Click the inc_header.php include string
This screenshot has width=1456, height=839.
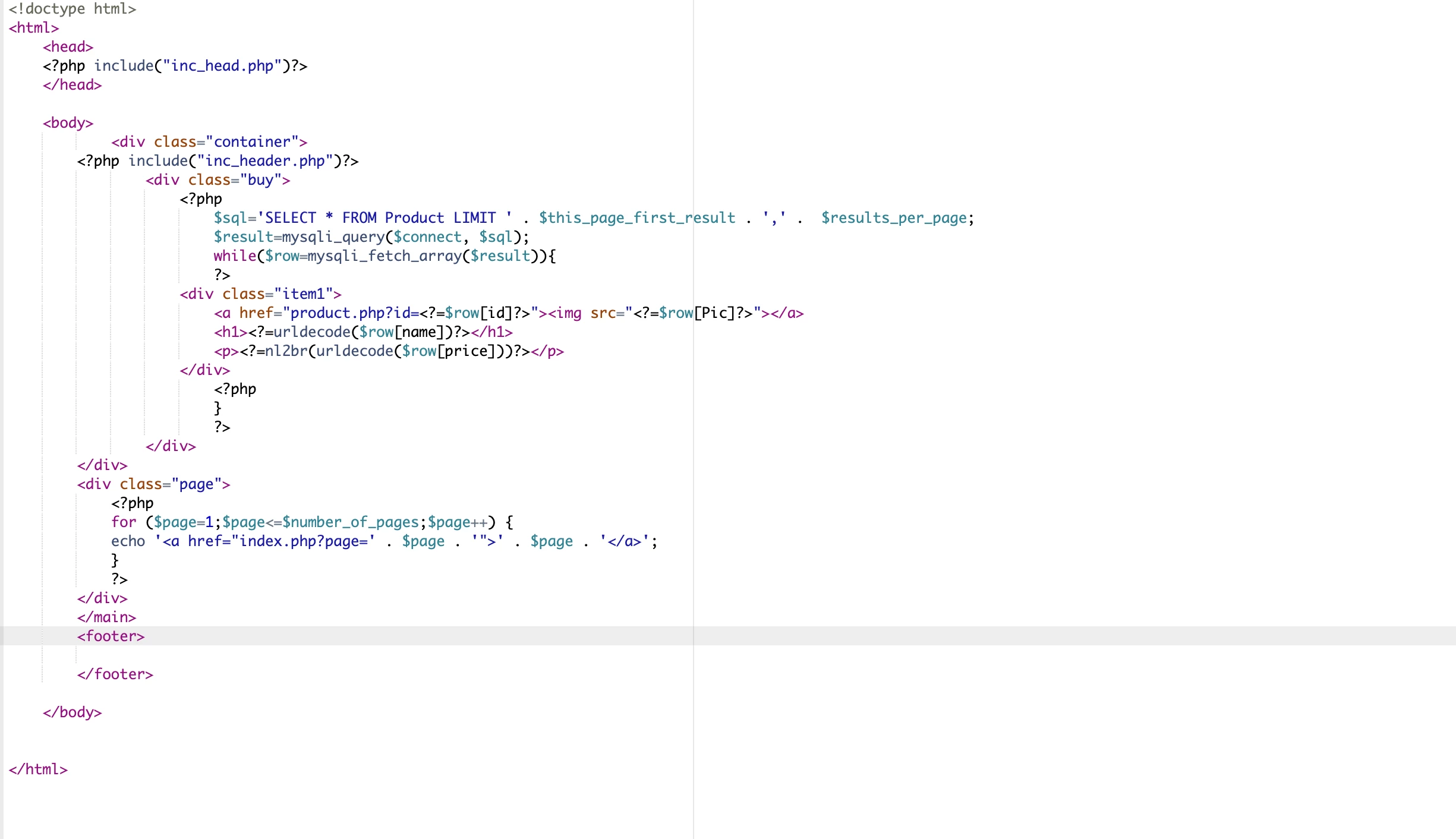coord(264,161)
